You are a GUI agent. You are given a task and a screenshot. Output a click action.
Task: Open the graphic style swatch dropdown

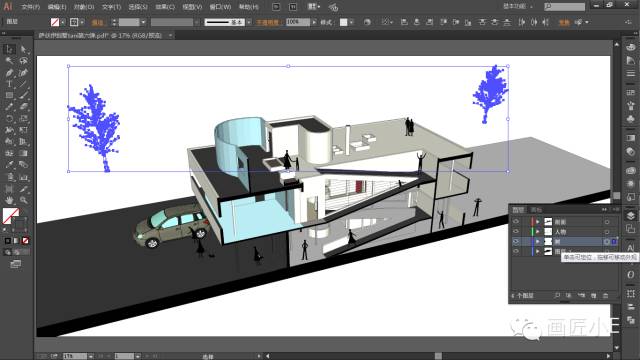[351, 22]
